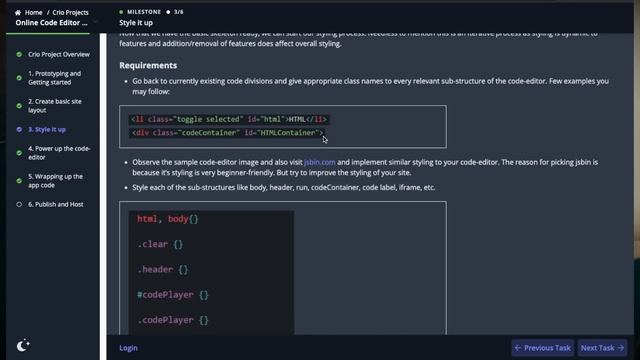Open milestone 2 Create basic site layout
The width and height of the screenshot is (640, 360).
coord(55,106)
